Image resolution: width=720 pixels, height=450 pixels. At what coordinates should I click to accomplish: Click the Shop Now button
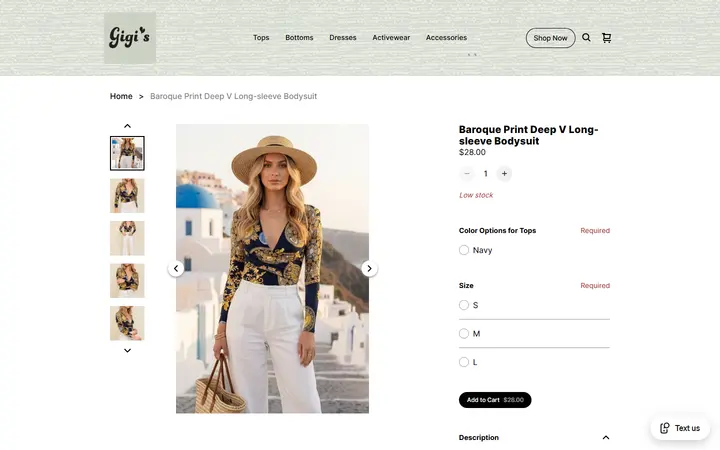click(x=550, y=38)
